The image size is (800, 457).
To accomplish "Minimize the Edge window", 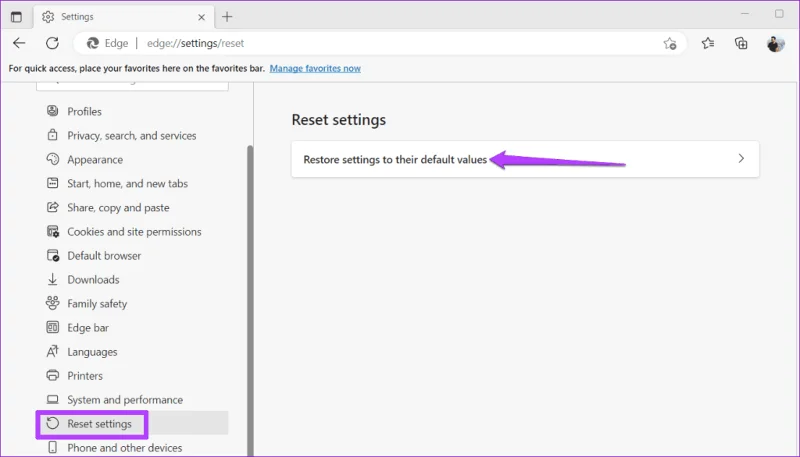I will click(745, 14).
